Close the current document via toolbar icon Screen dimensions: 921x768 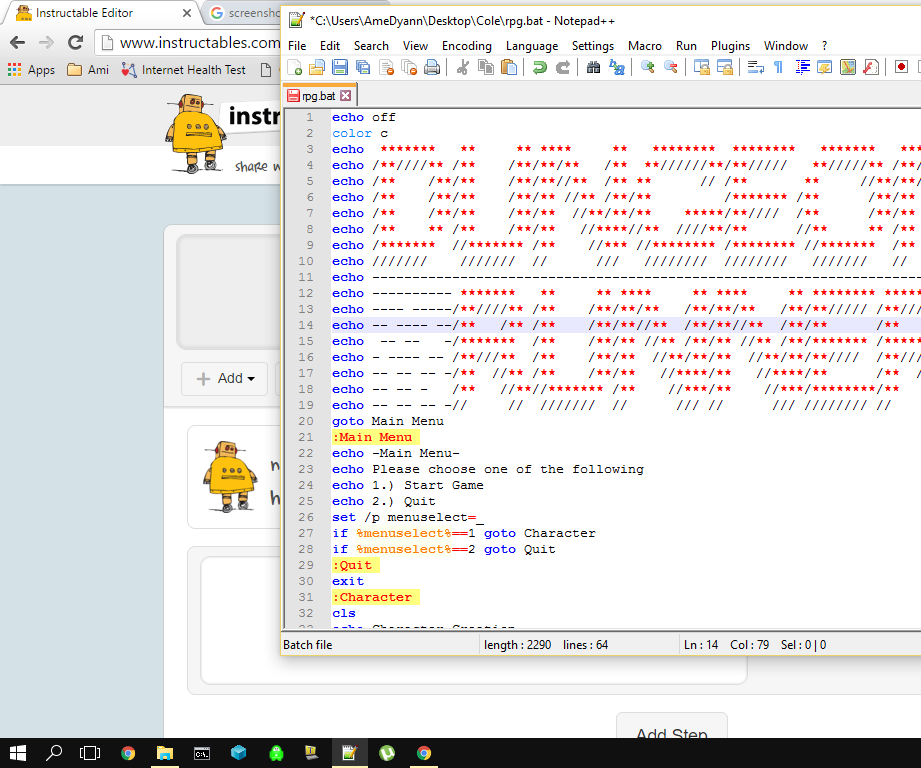point(386,68)
